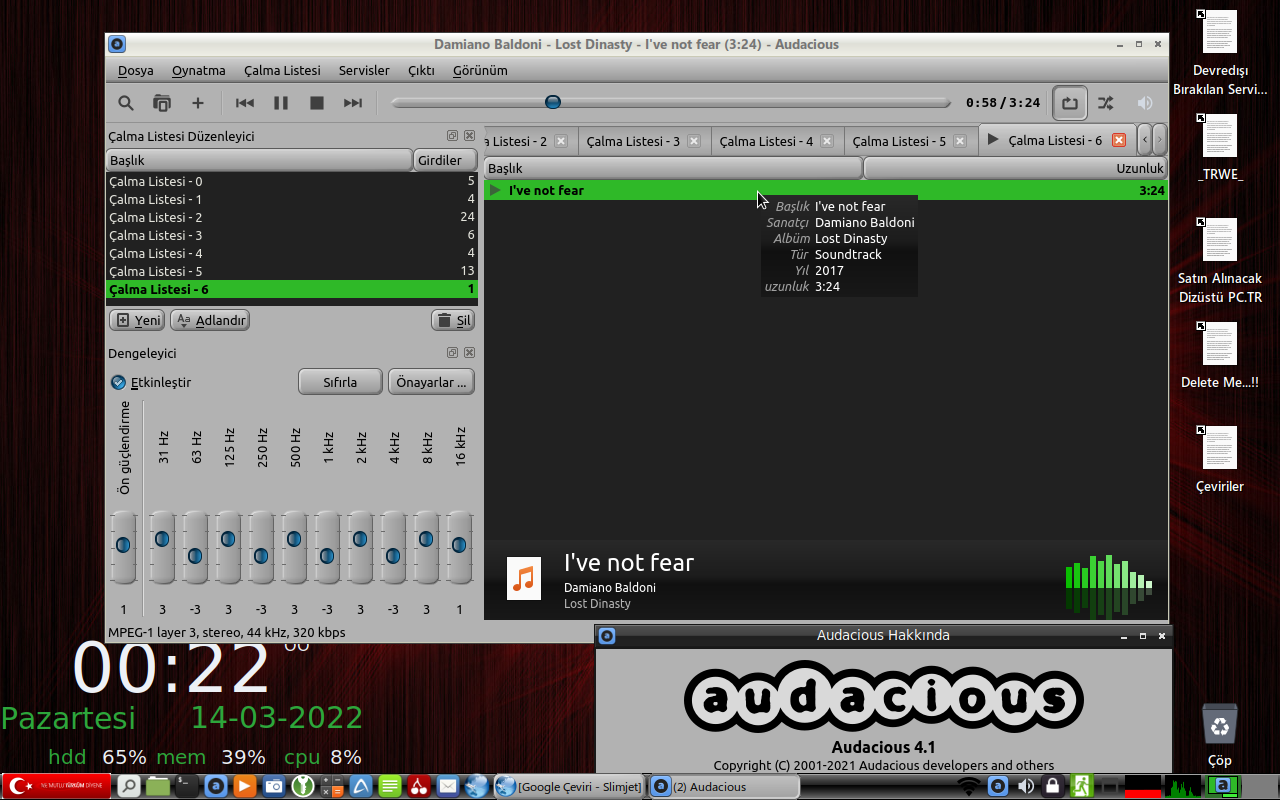Open the Önayarlar presets button
The image size is (1280, 800).
pos(431,382)
